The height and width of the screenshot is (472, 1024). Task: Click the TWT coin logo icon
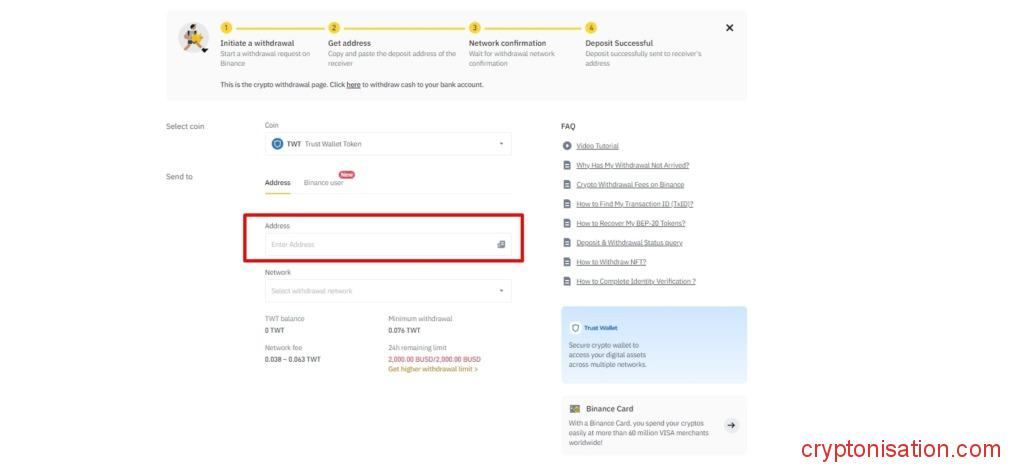pos(277,144)
